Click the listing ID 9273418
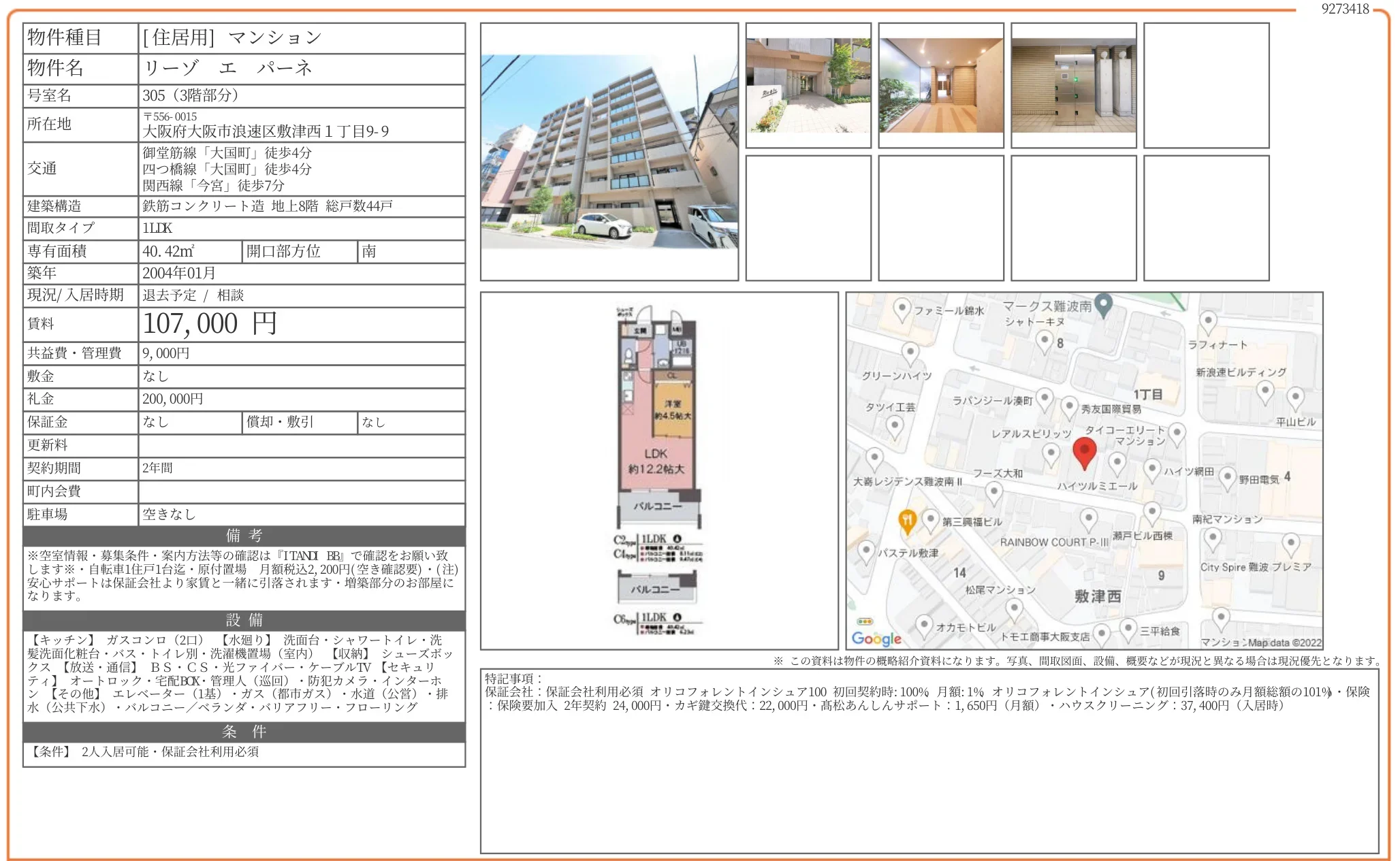This screenshot has width=1400, height=861. point(1345,9)
